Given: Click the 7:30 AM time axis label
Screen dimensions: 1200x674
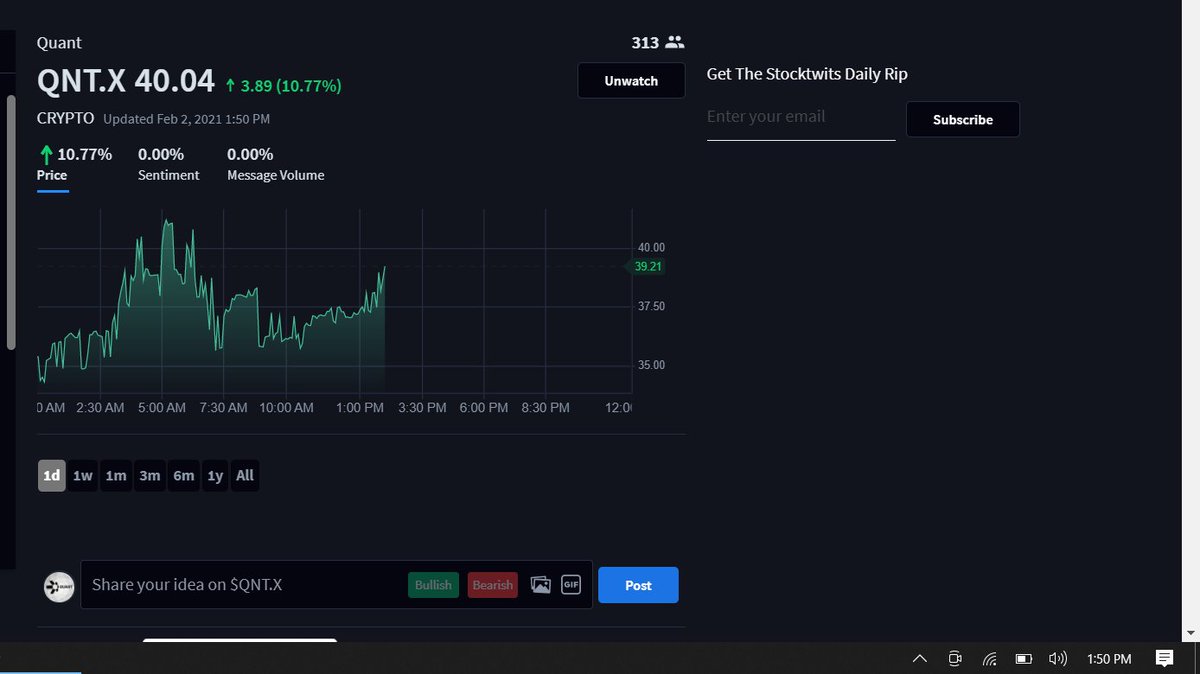Looking at the screenshot, I should [224, 408].
